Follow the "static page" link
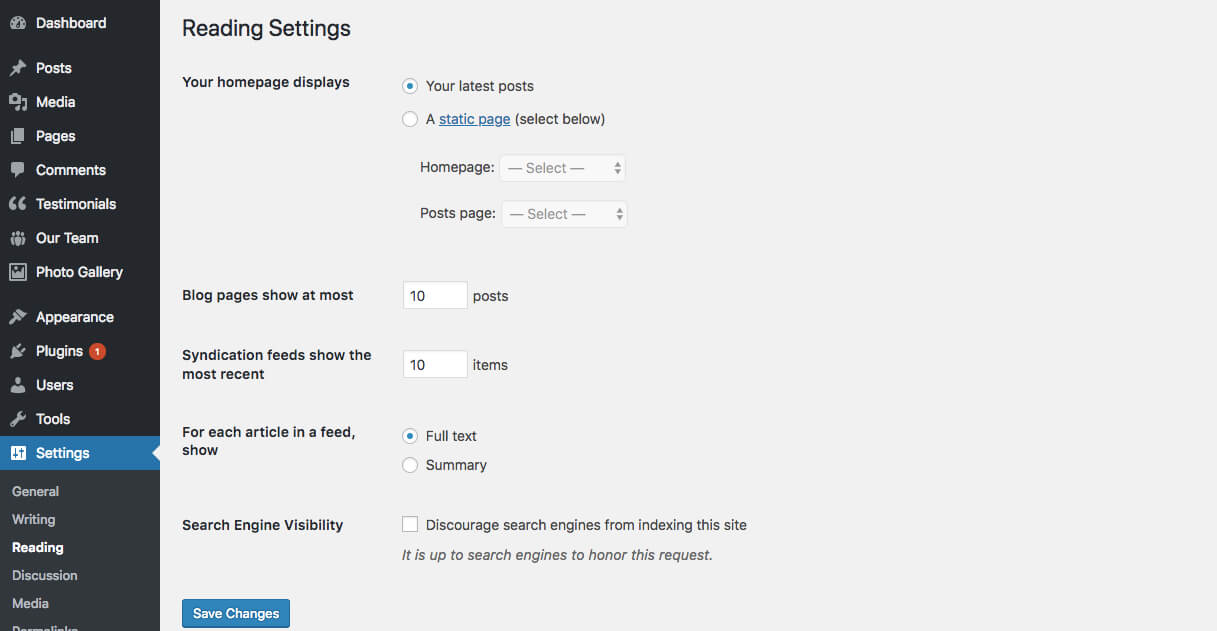This screenshot has width=1217, height=631. coord(475,119)
